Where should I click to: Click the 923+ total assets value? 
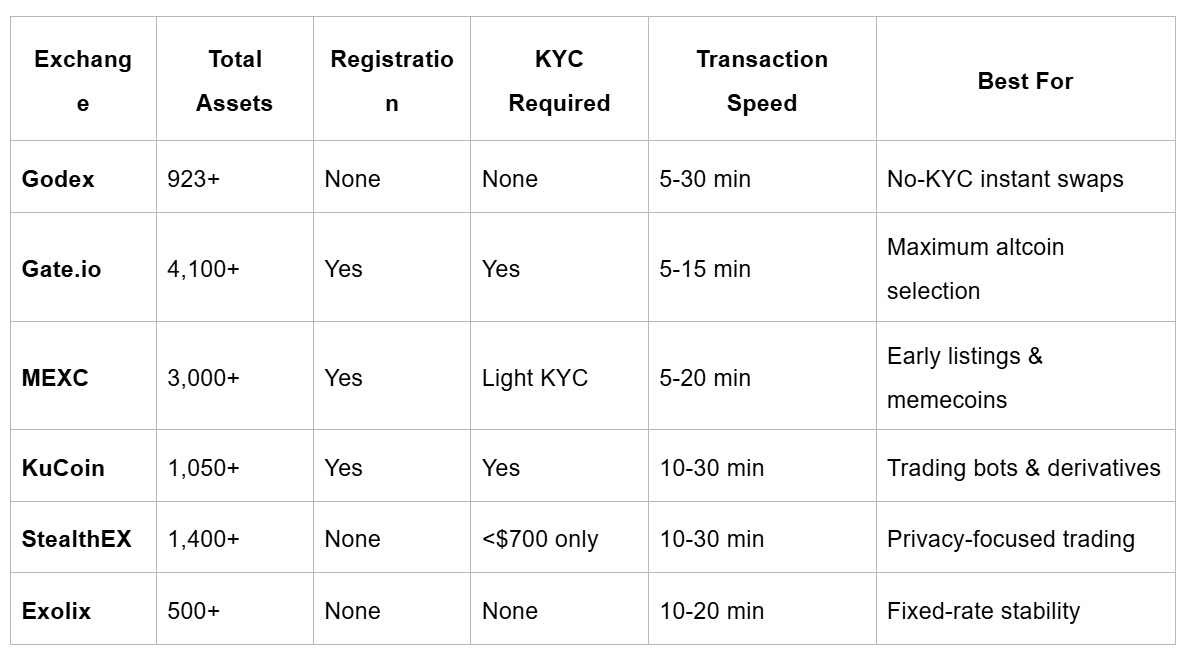(194, 179)
